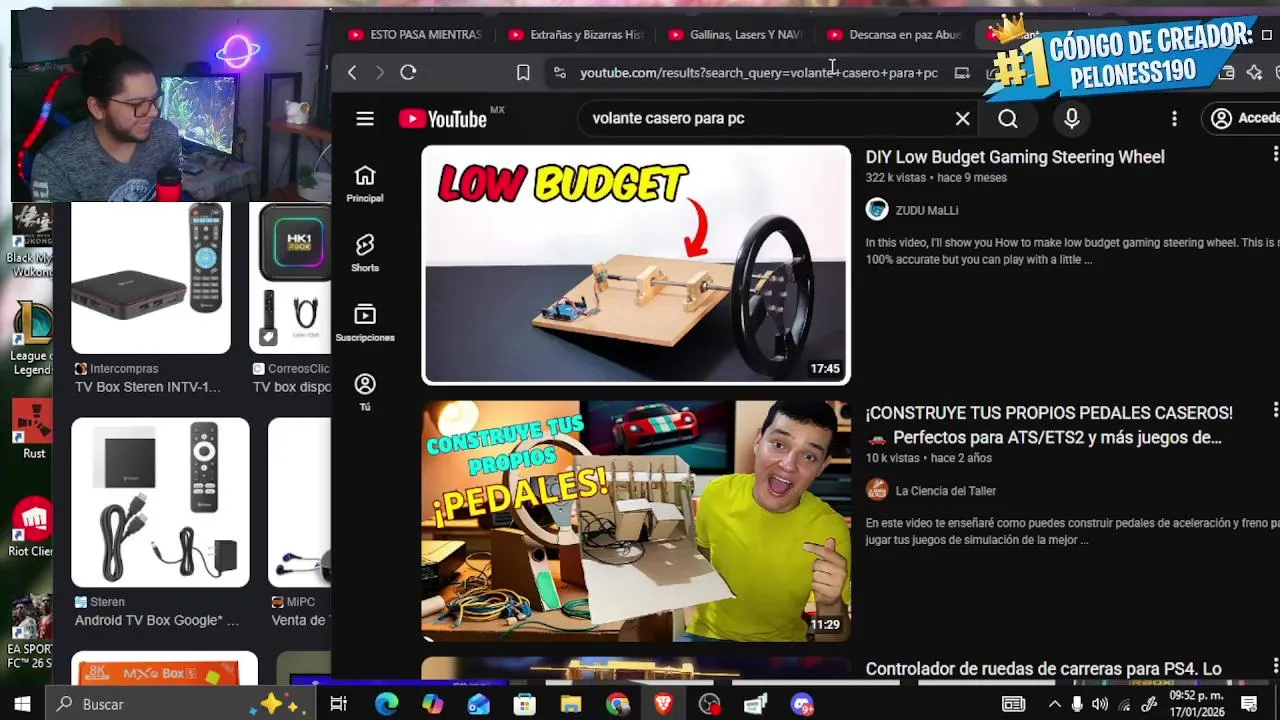The image size is (1280, 720).
Task: Click the magnifier search button on YouTube
Action: click(x=1008, y=119)
